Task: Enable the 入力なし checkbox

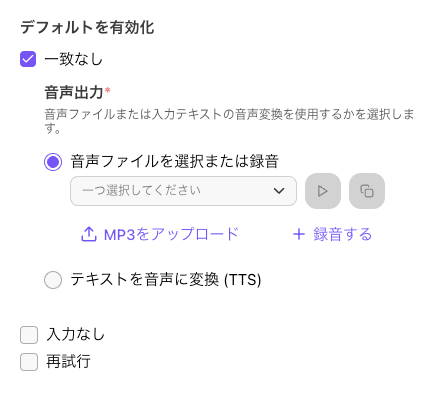Action: [29, 335]
